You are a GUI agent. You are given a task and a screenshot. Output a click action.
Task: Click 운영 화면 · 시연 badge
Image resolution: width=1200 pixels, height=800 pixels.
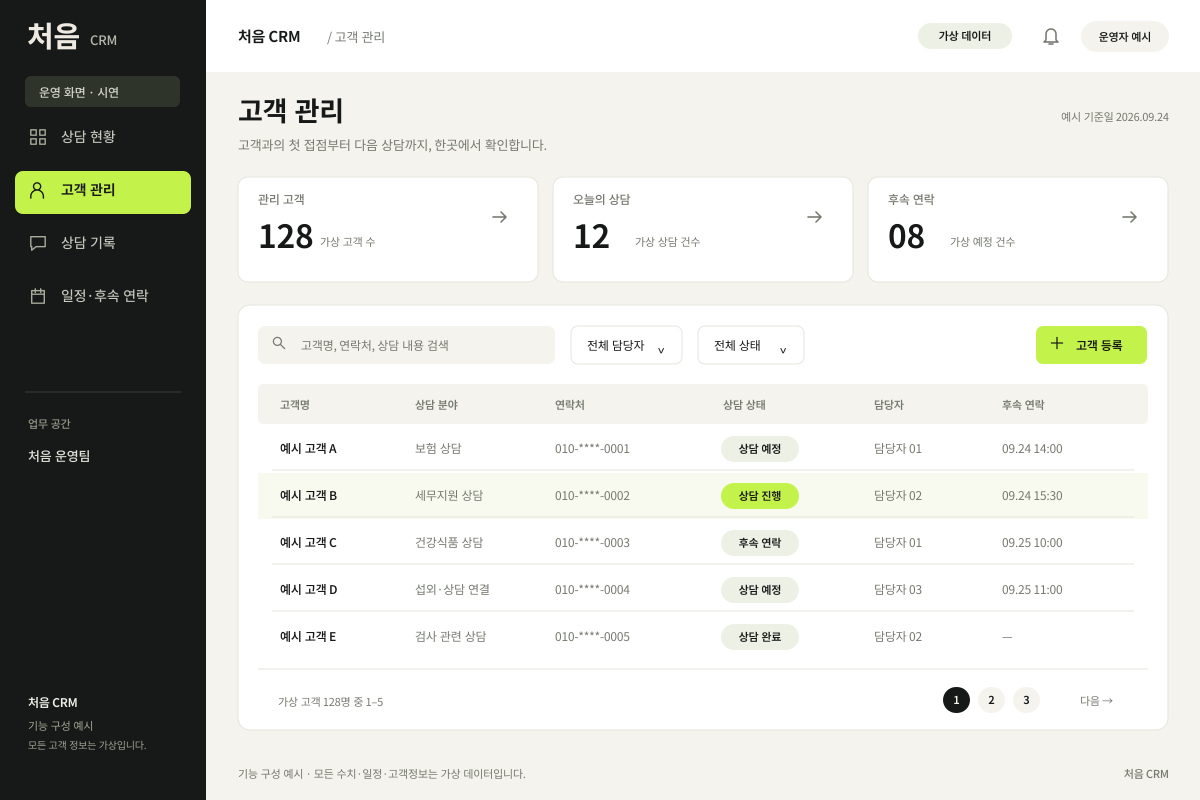pos(102,92)
